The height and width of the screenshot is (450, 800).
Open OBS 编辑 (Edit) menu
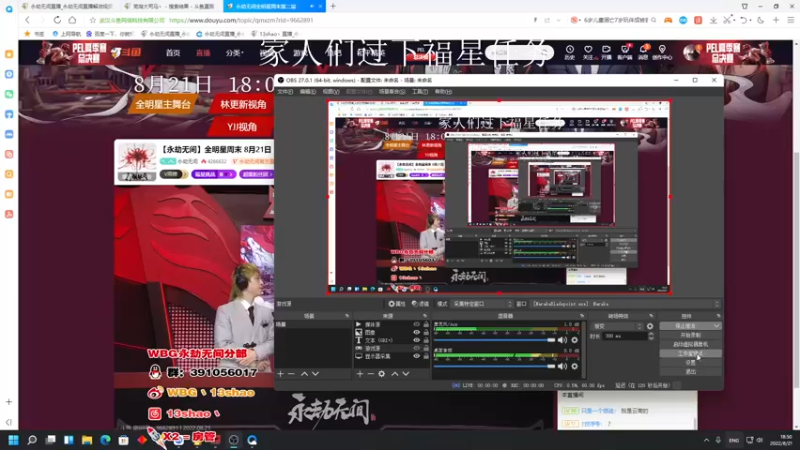tap(308, 92)
